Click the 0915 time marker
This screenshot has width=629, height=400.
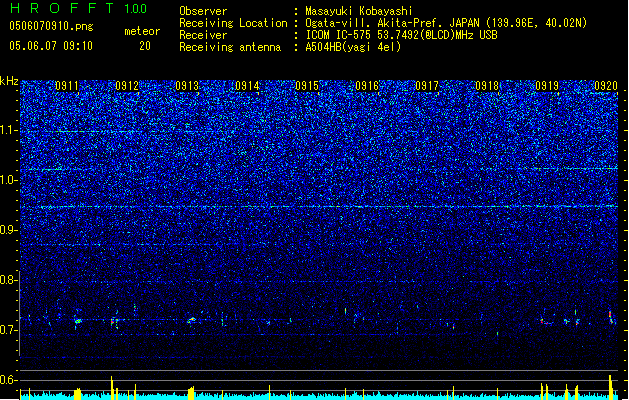[307, 86]
